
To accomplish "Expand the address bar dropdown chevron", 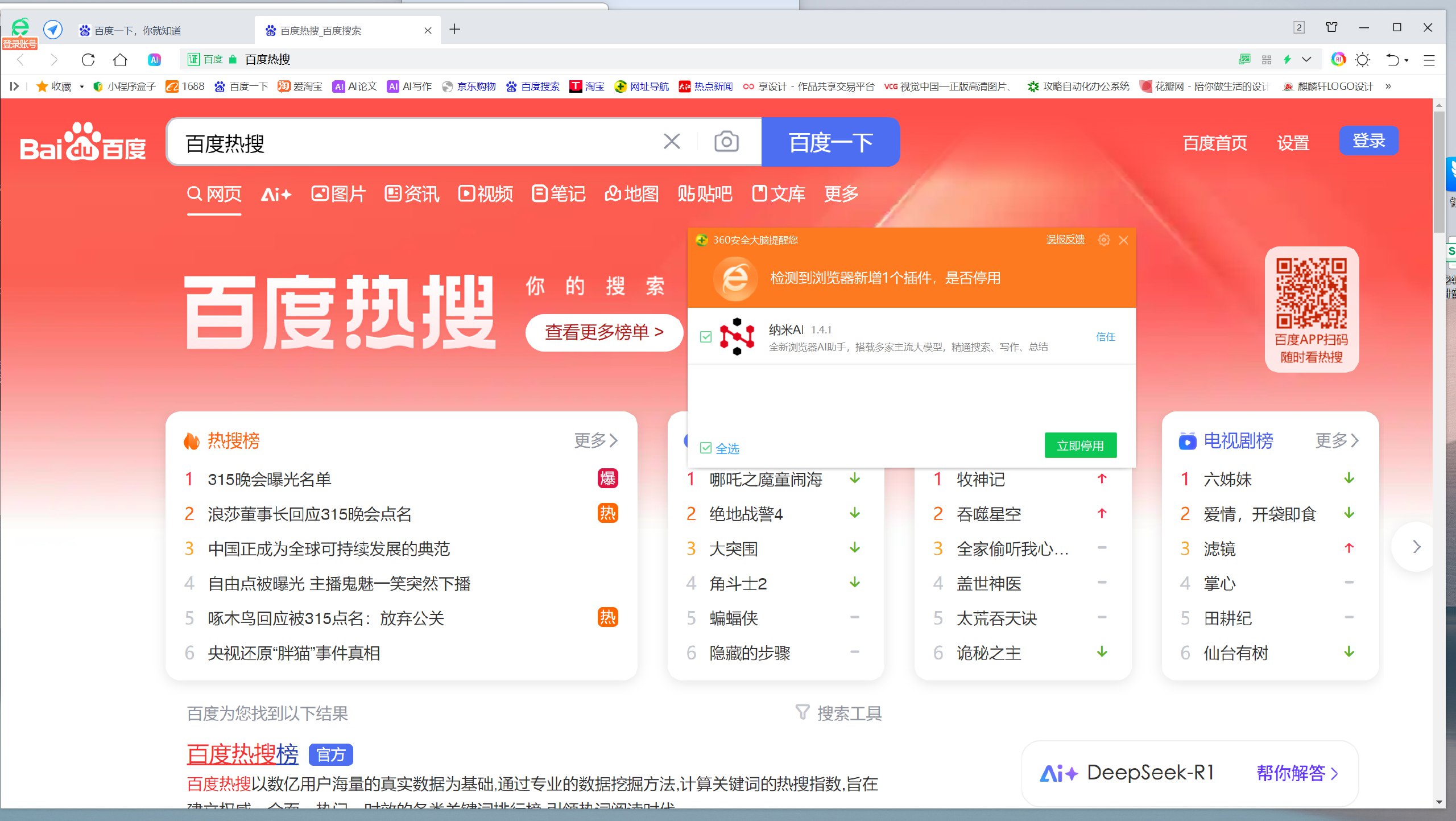I will (x=1306, y=60).
